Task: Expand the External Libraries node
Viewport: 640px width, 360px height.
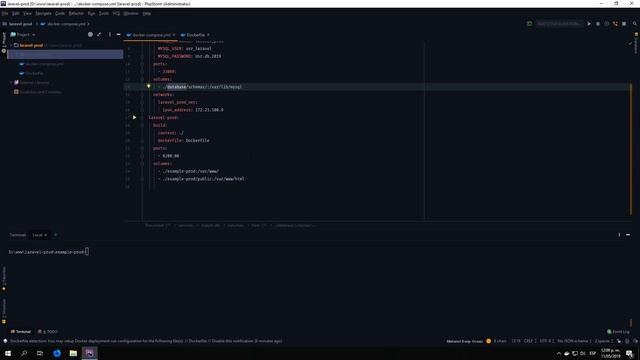Action: click(x=11, y=82)
